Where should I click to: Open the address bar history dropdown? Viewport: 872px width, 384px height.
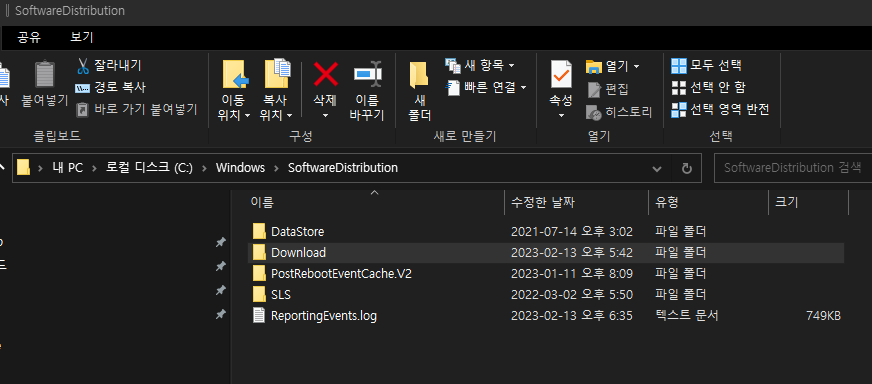[x=657, y=168]
